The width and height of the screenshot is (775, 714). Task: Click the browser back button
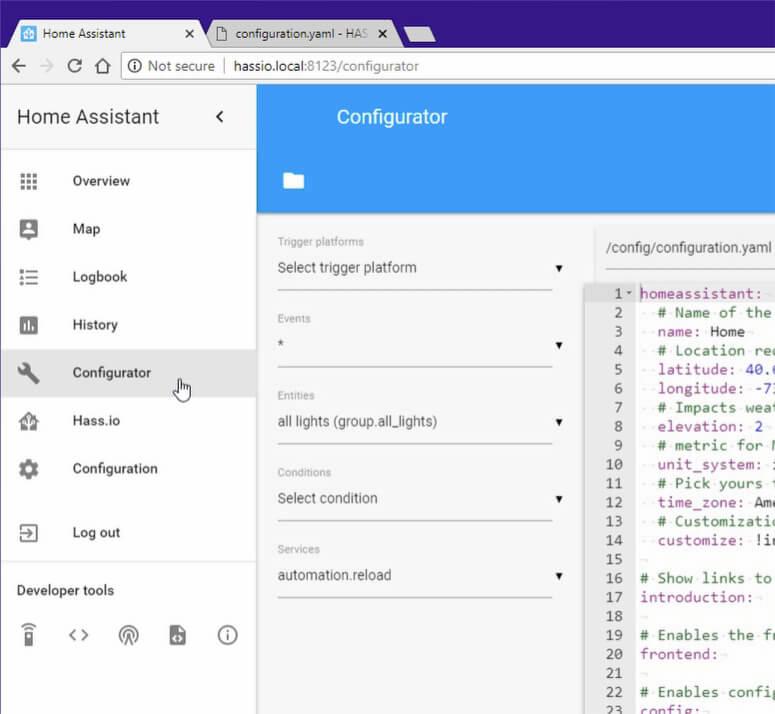pos(19,66)
